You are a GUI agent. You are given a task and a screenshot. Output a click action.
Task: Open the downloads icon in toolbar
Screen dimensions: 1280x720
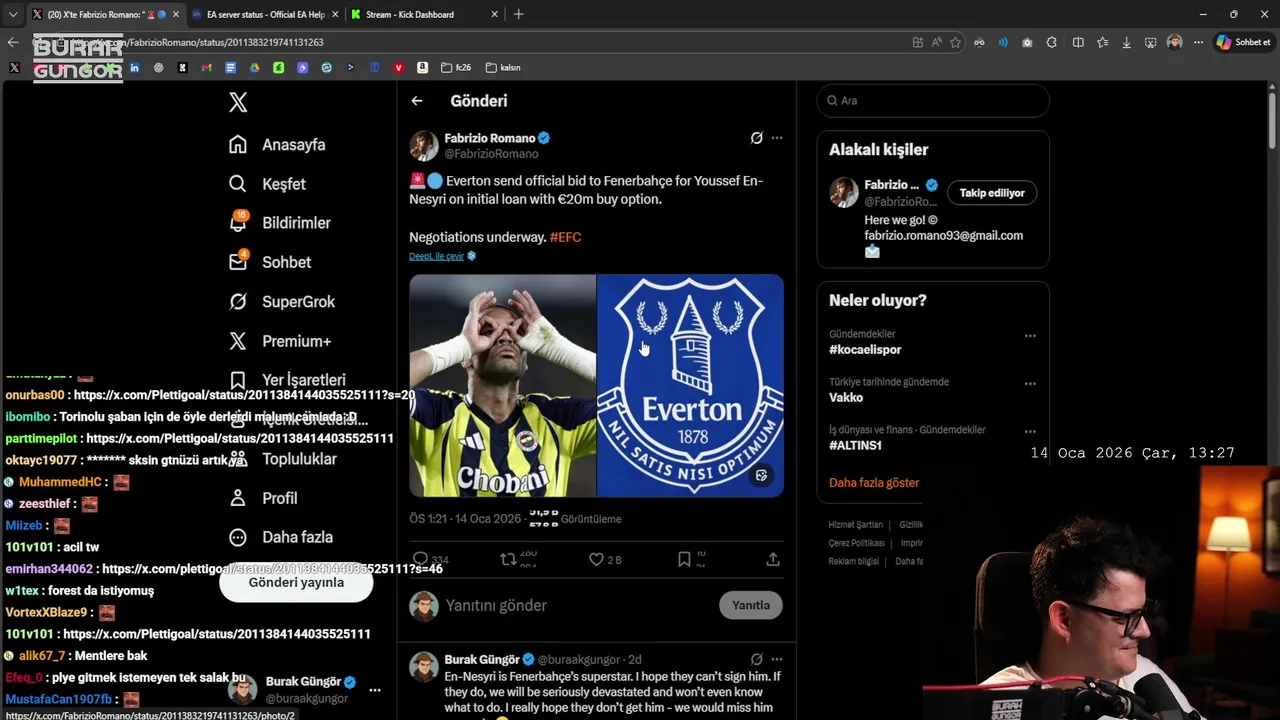tap(1127, 42)
